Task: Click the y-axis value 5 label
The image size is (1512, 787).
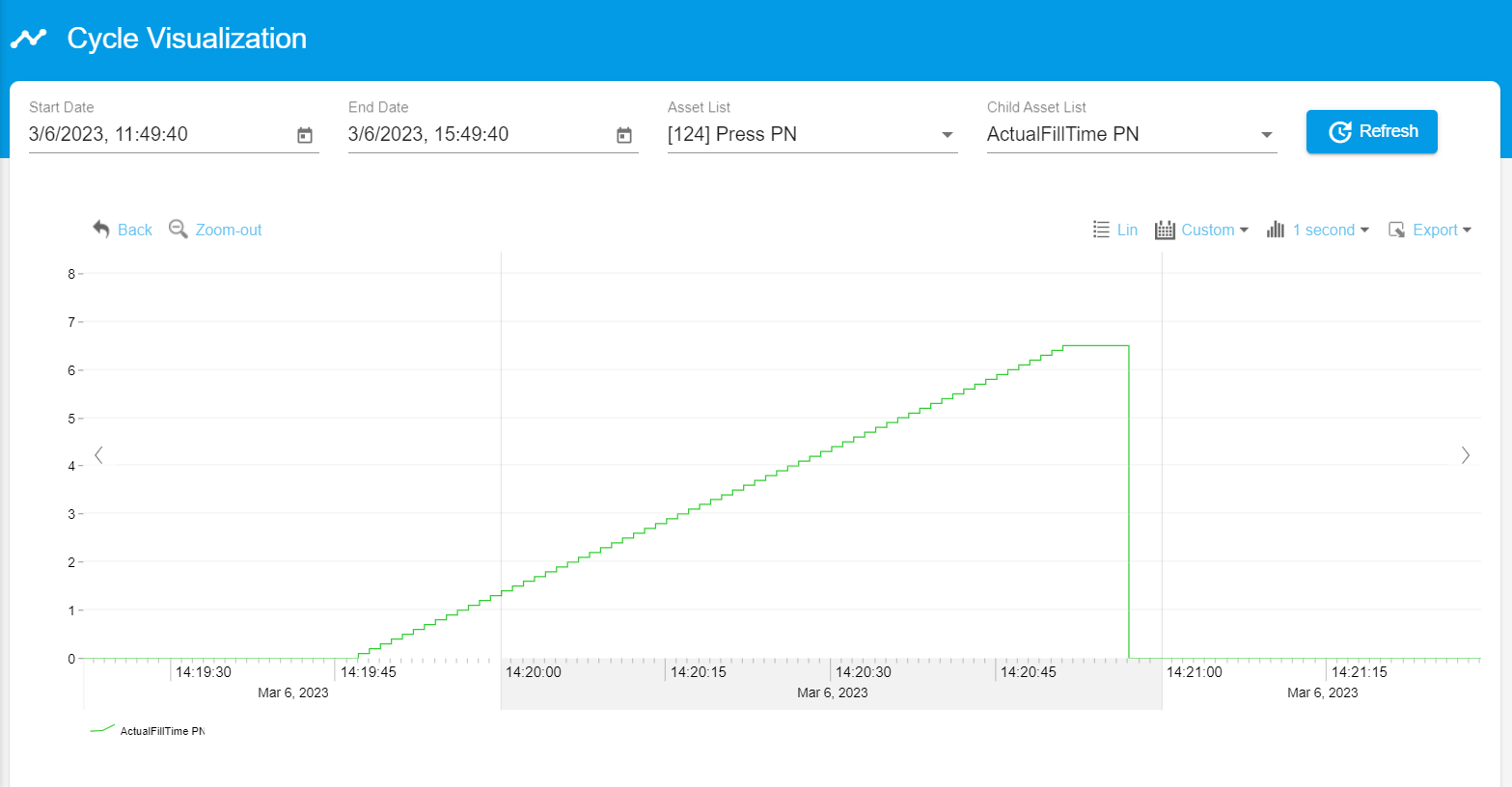Action: pos(71,419)
